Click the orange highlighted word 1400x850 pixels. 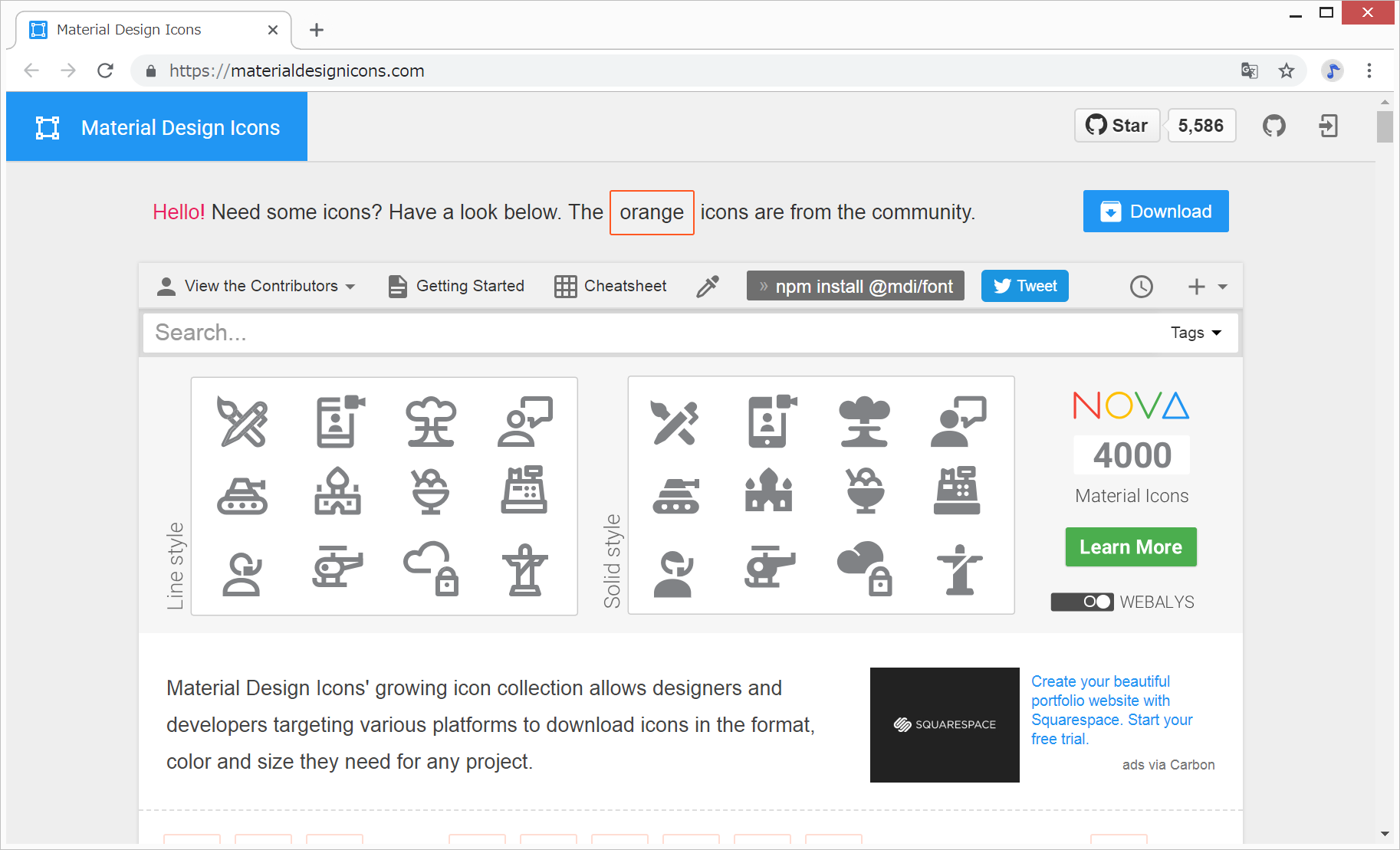point(652,212)
